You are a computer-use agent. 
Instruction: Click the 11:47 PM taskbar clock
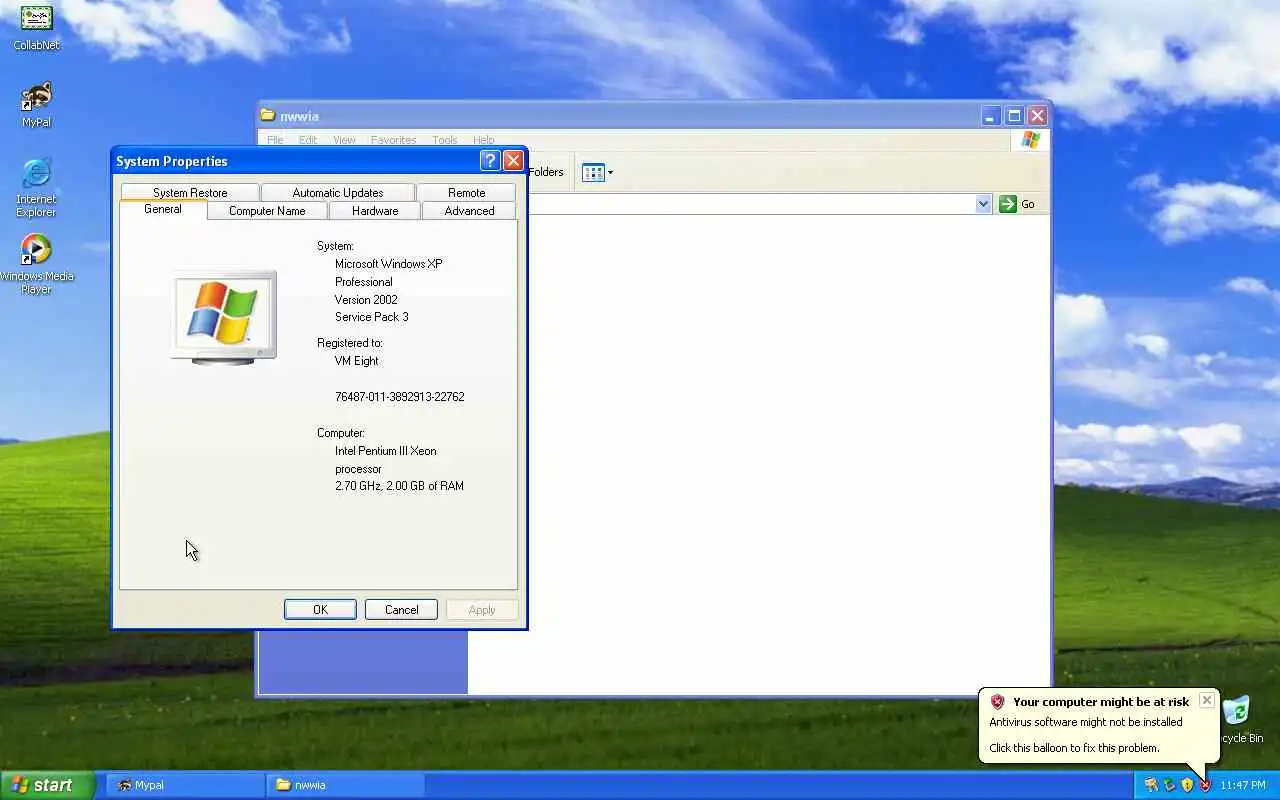tap(1243, 785)
